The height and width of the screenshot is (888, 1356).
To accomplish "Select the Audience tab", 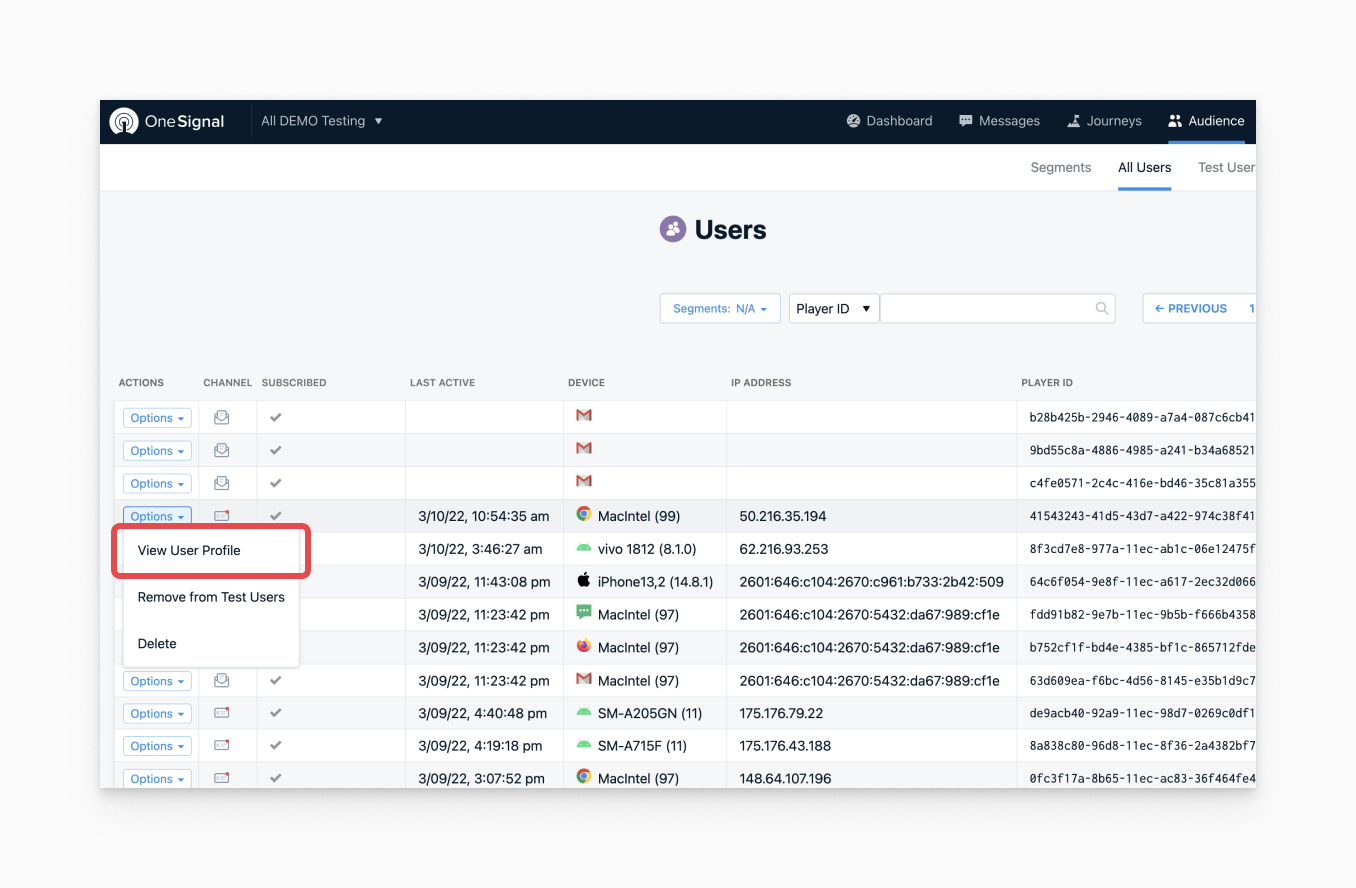I will [1206, 121].
